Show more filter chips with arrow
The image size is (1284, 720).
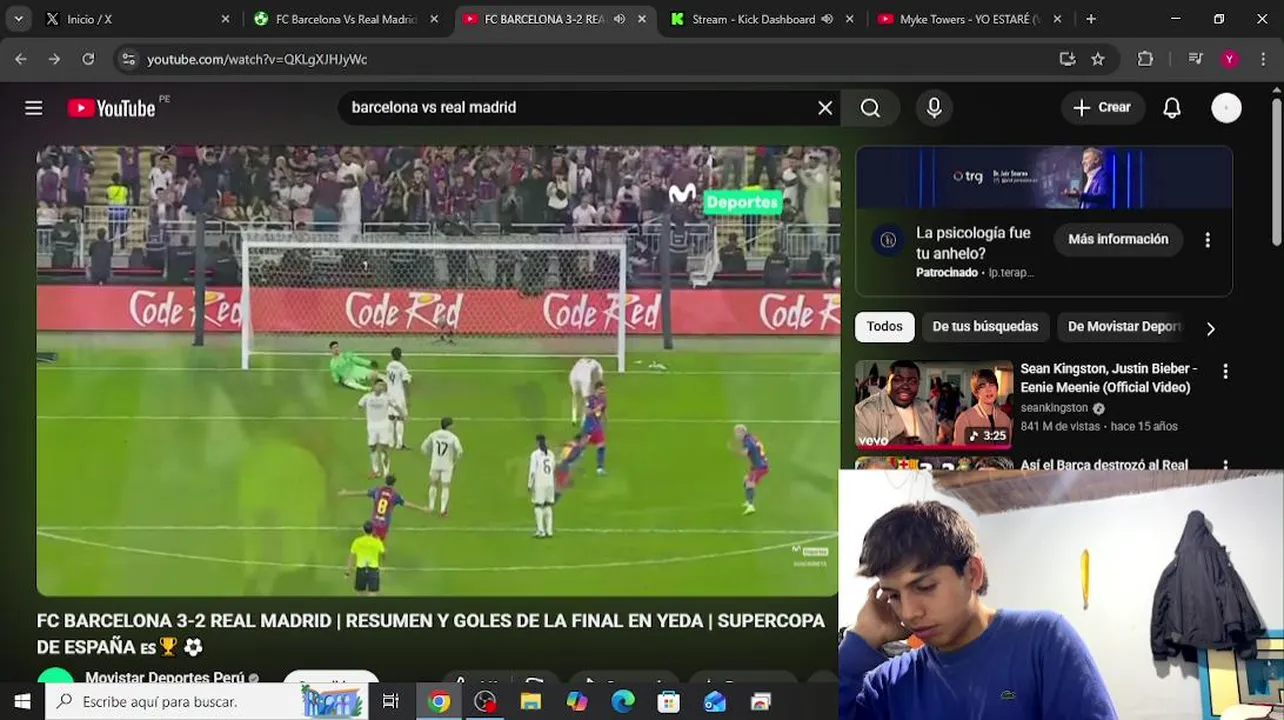[1210, 328]
